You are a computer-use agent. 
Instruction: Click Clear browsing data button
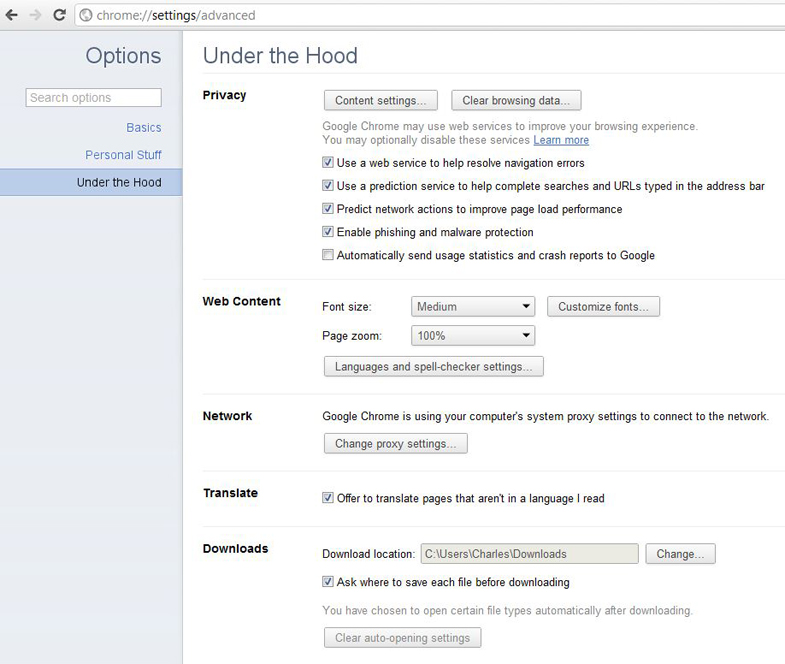point(516,100)
